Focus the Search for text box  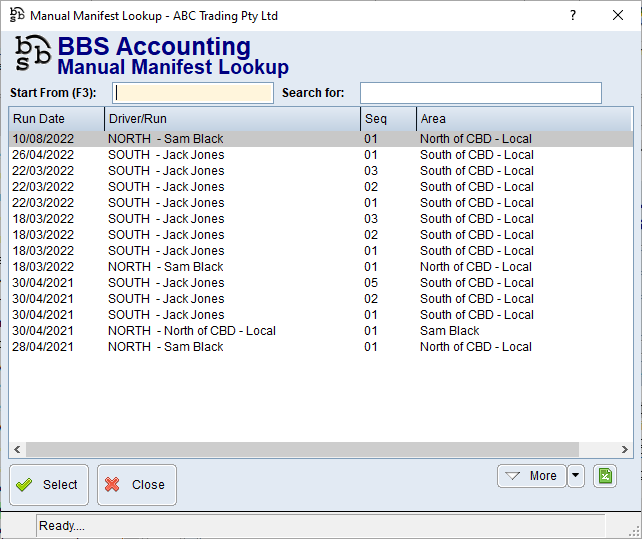[480, 93]
